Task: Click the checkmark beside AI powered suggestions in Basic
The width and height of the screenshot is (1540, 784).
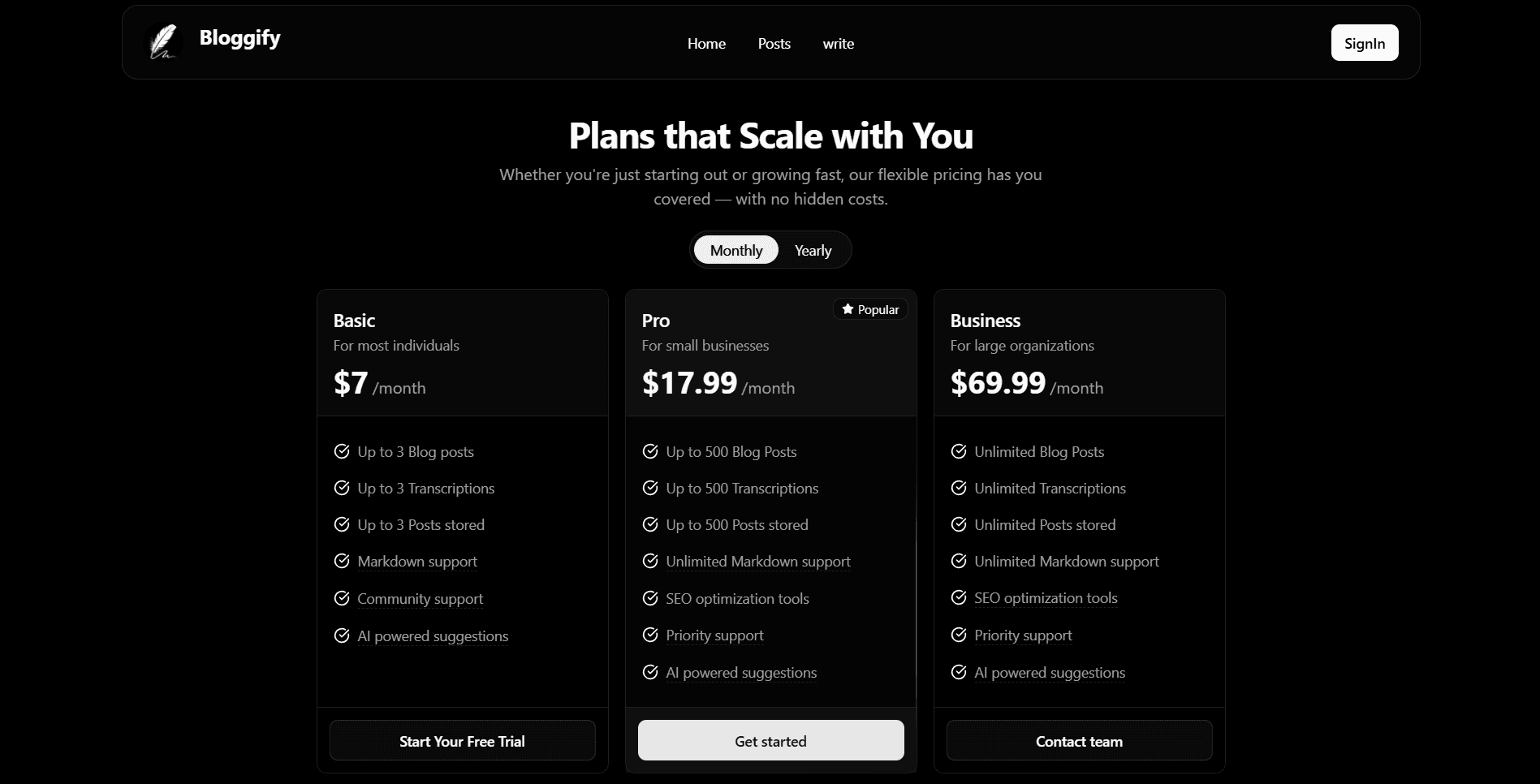Action: (x=342, y=635)
